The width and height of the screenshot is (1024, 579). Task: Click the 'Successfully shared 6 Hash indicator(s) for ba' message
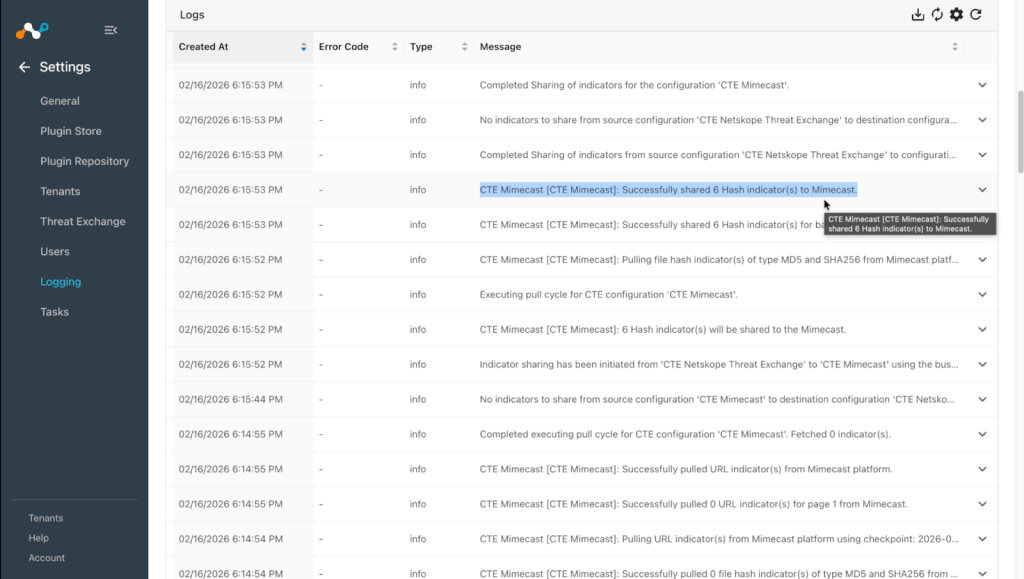(x=651, y=225)
